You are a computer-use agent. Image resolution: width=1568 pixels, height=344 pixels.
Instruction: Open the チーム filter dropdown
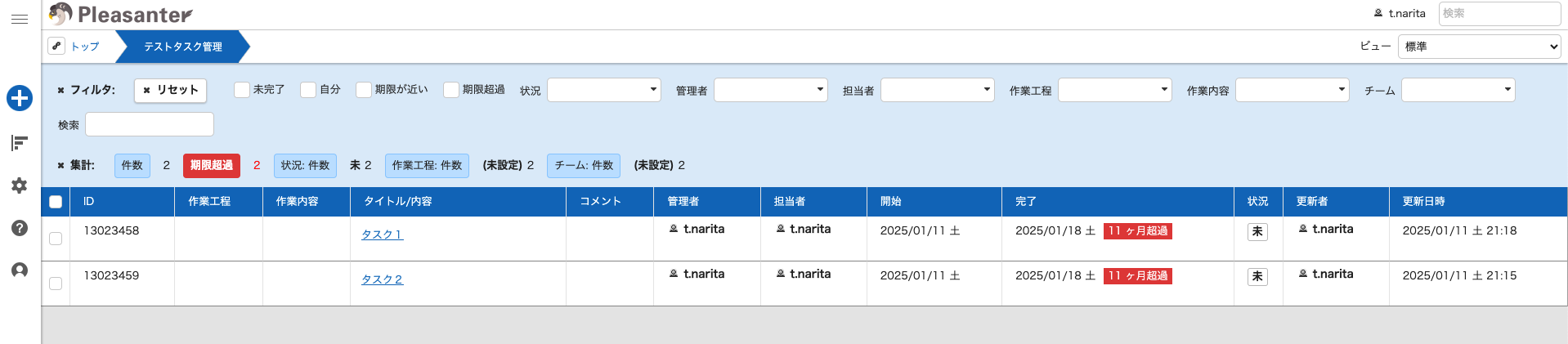[x=1458, y=90]
